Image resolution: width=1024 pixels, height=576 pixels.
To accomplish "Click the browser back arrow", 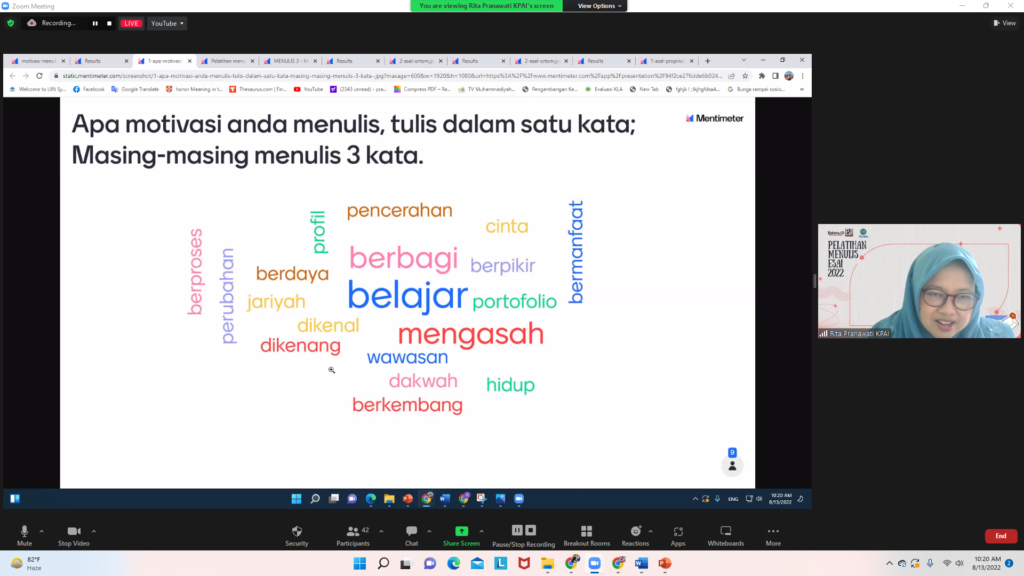I will (12, 76).
